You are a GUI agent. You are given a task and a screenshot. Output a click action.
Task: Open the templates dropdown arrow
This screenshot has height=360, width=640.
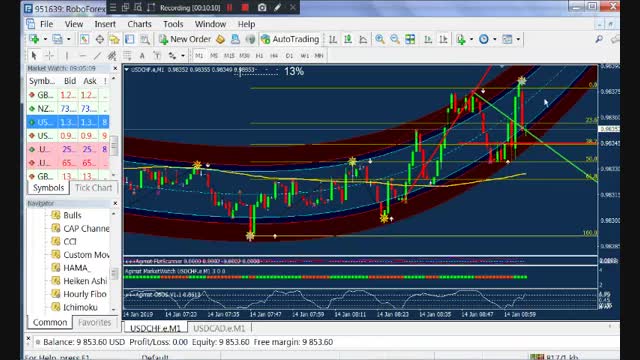click(518, 39)
